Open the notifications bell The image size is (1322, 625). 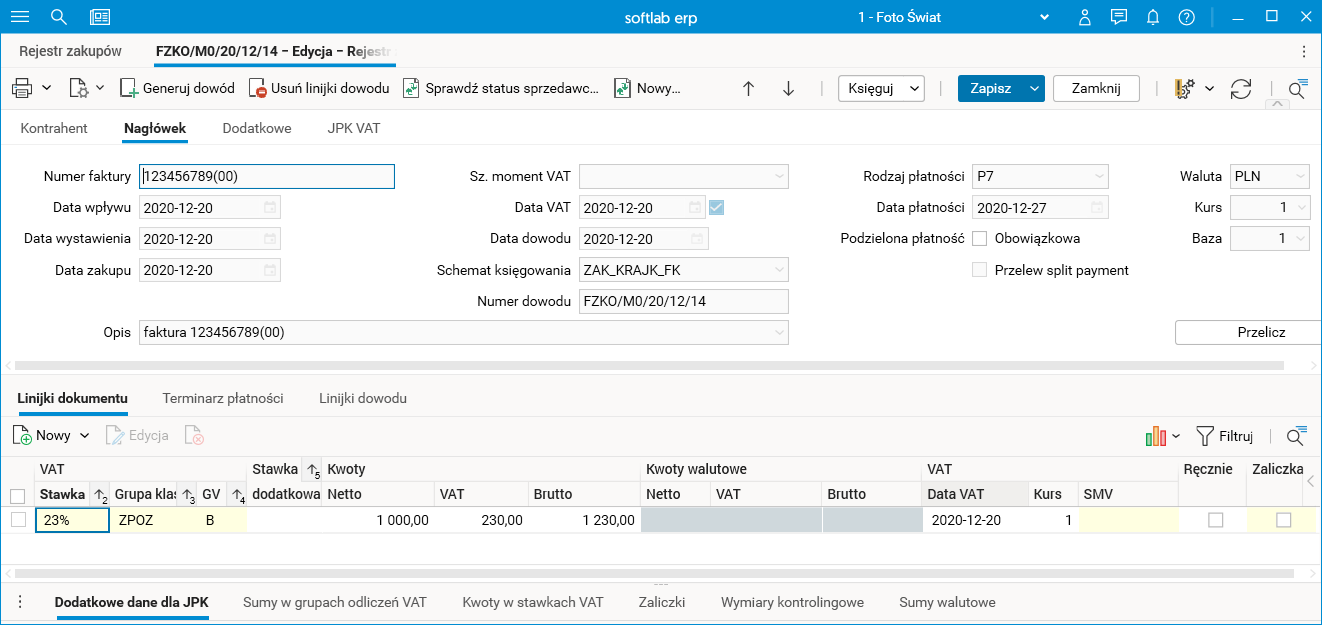[1153, 17]
